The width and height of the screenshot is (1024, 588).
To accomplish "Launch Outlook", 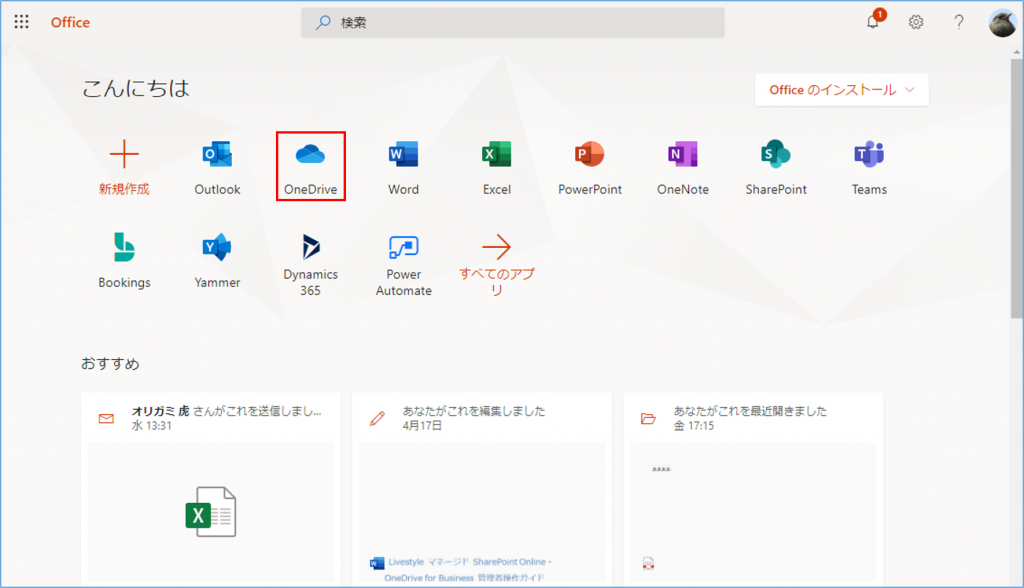I will pos(217,168).
